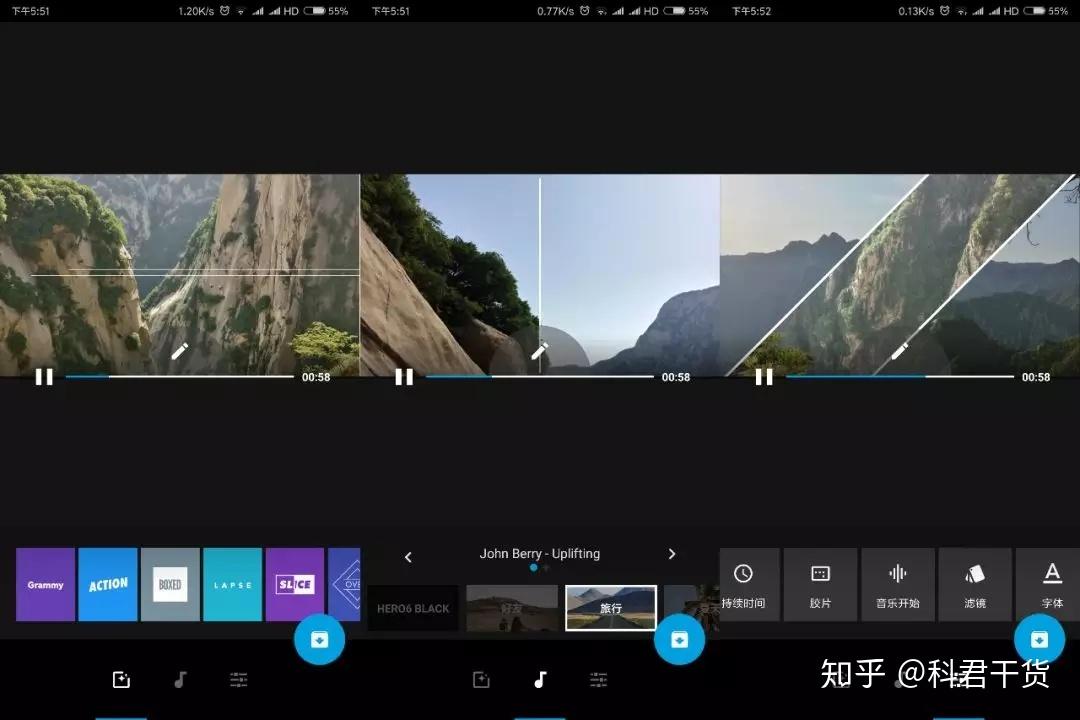Click the playback progress bar above John Berry track
Screen dimensions: 1080x720
539,377
